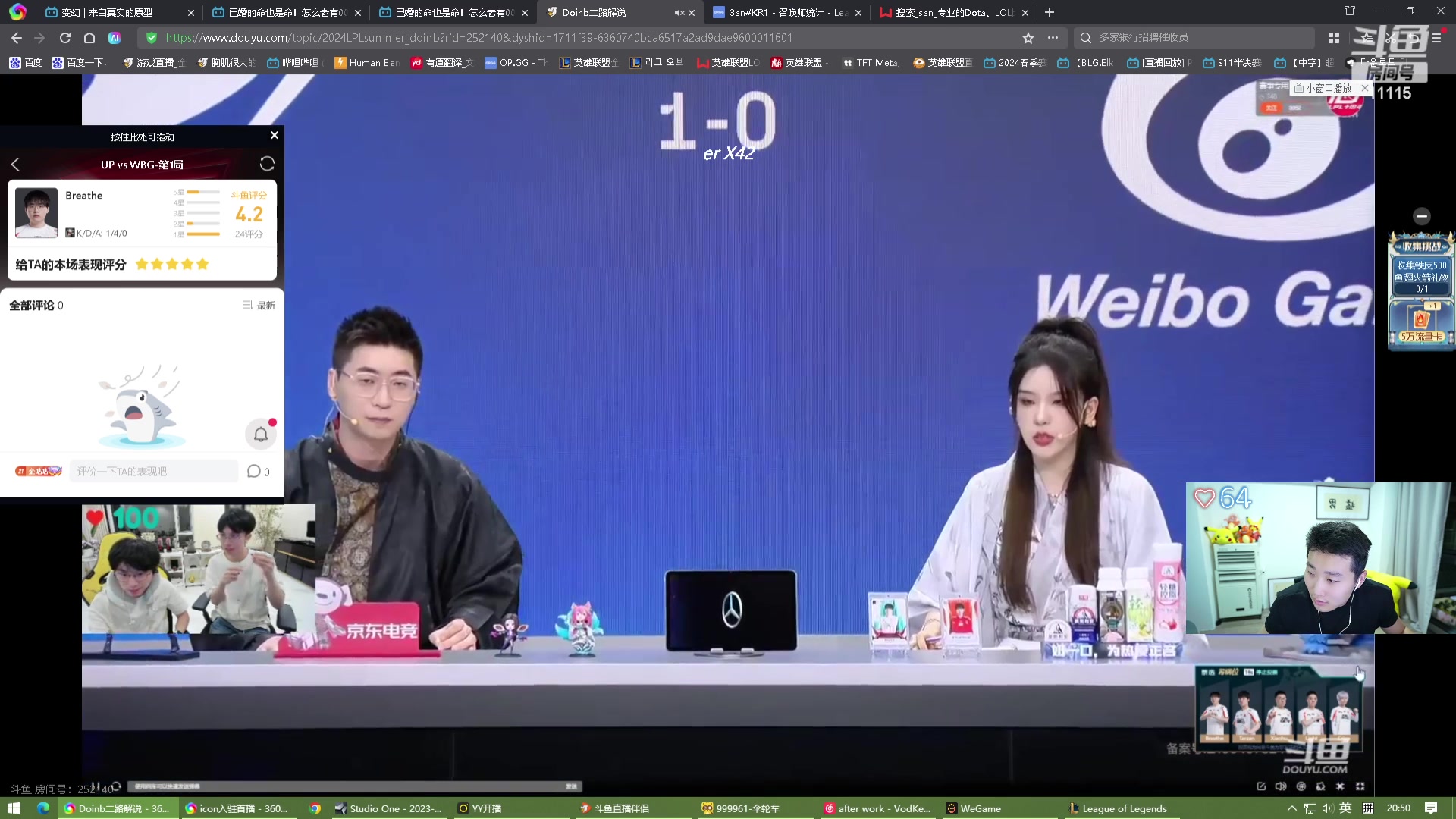Open the 有道翻译 bookmark
Image resolution: width=1456 pixels, height=819 pixels.
(441, 63)
